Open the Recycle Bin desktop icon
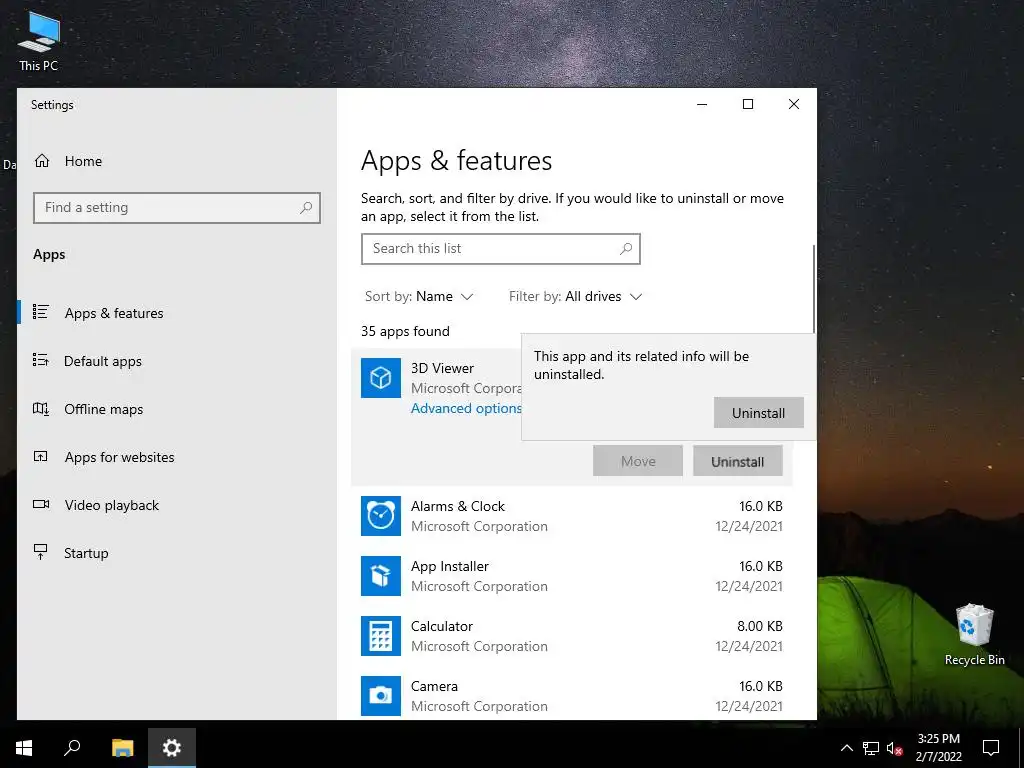 [x=974, y=635]
